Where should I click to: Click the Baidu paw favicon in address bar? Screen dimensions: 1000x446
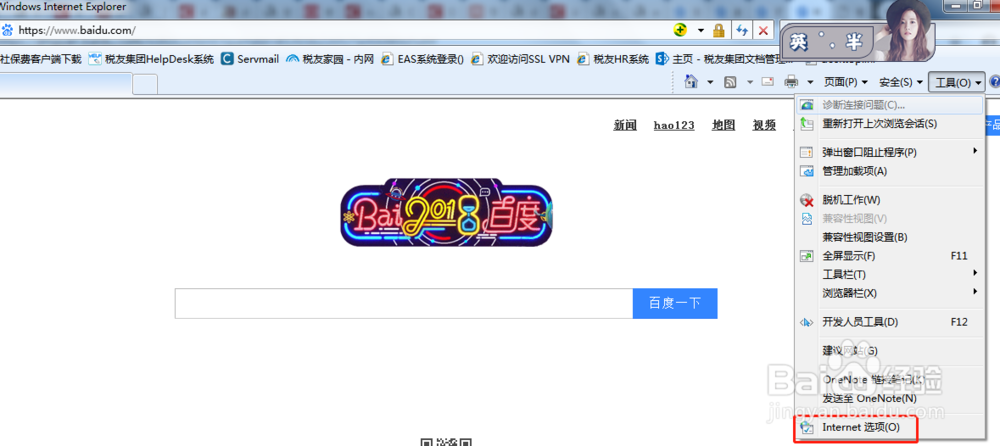tap(8, 30)
